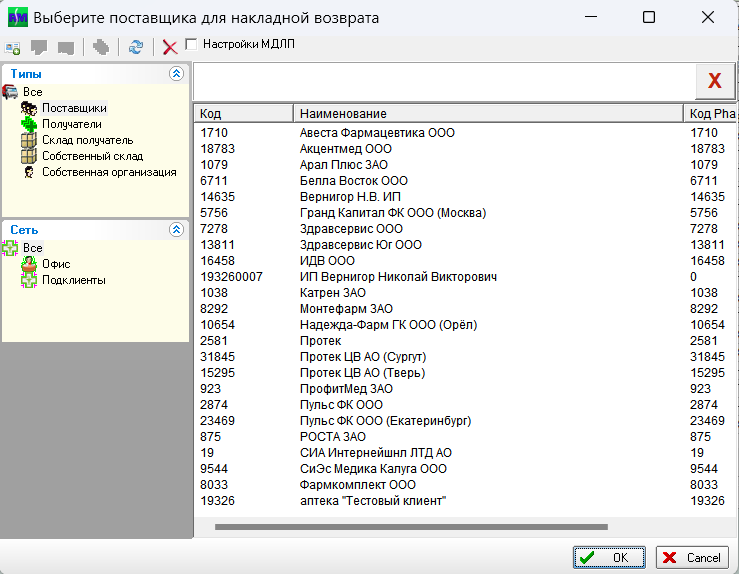Select Собственная организация type
Image resolution: width=739 pixels, height=574 pixels.
click(x=109, y=172)
